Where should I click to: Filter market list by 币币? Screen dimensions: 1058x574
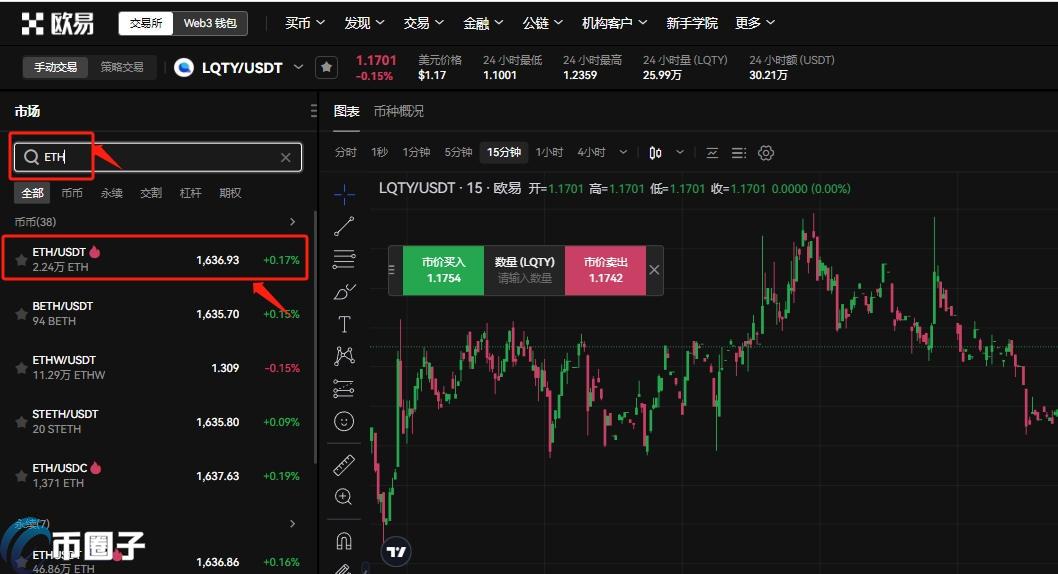coord(72,193)
